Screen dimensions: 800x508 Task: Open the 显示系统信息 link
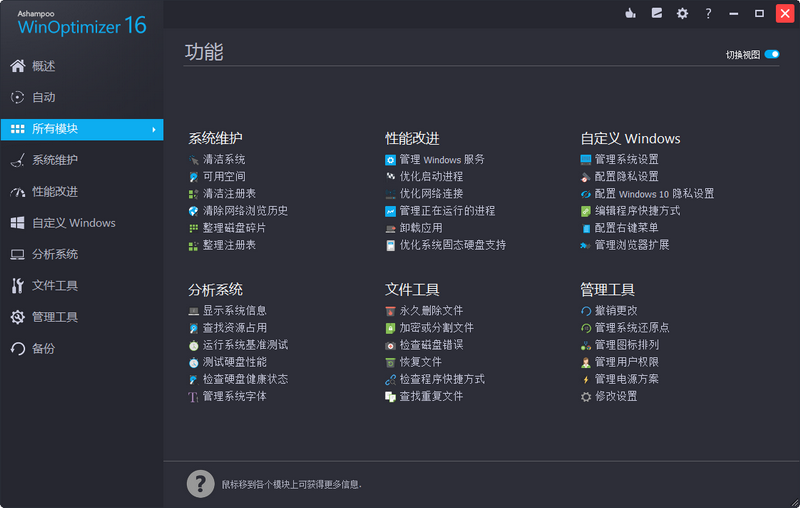(235, 311)
